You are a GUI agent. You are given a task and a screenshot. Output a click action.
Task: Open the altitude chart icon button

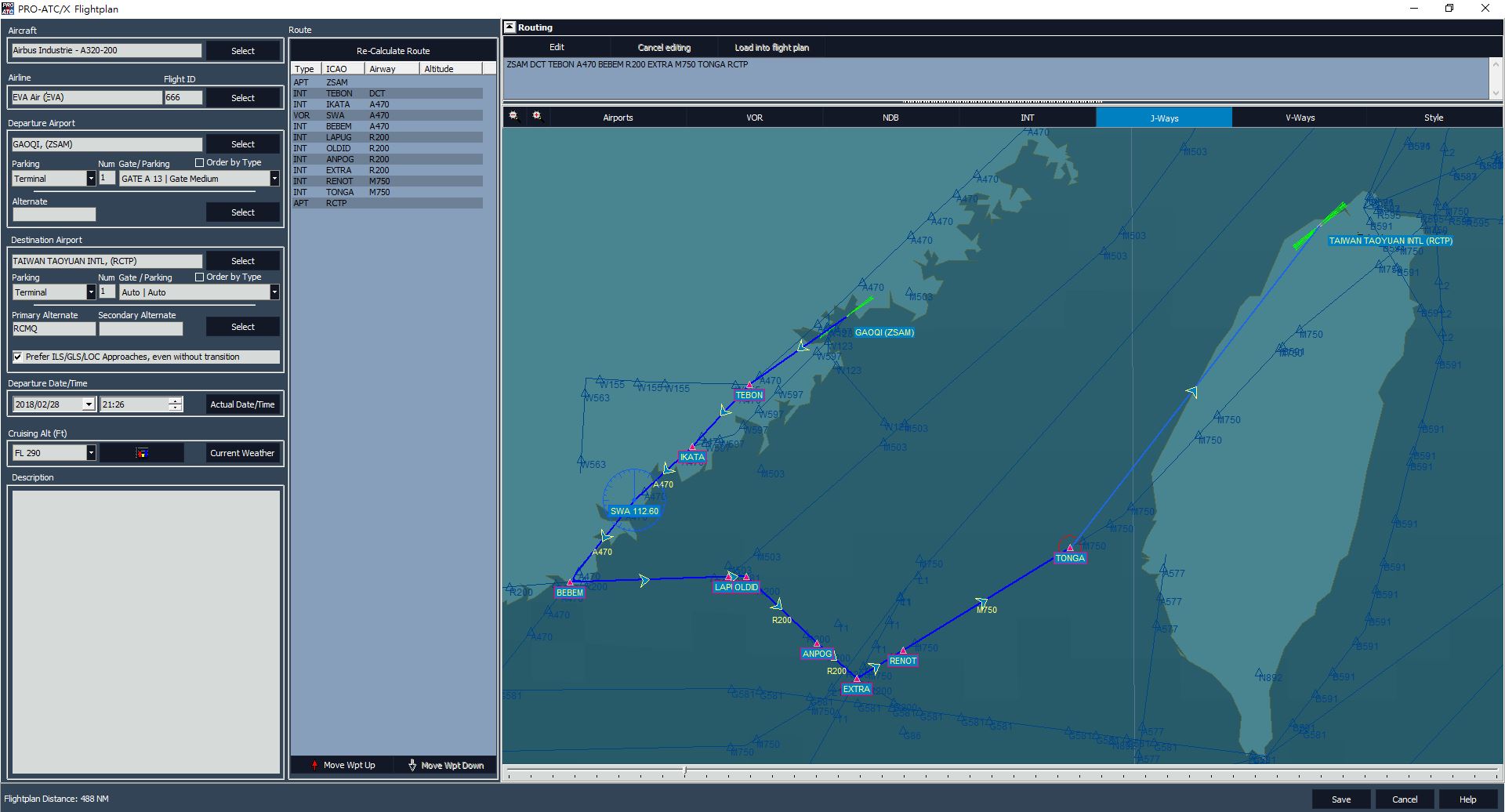[142, 453]
